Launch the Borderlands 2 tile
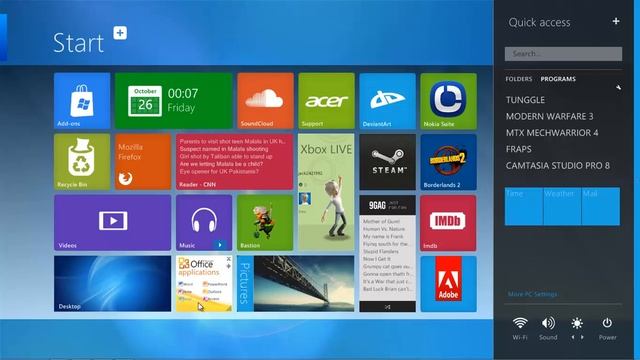Screen dimensions: 640x360 click(x=449, y=162)
